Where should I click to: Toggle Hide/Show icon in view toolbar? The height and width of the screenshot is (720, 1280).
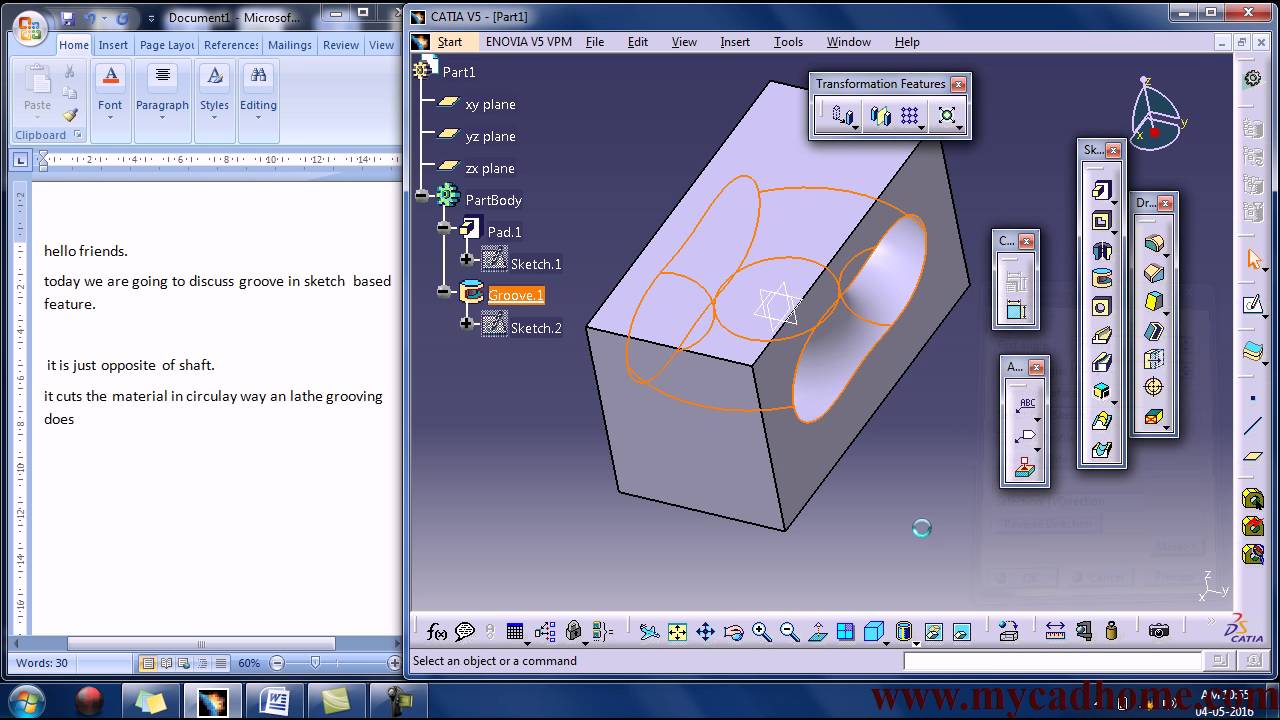(x=933, y=631)
